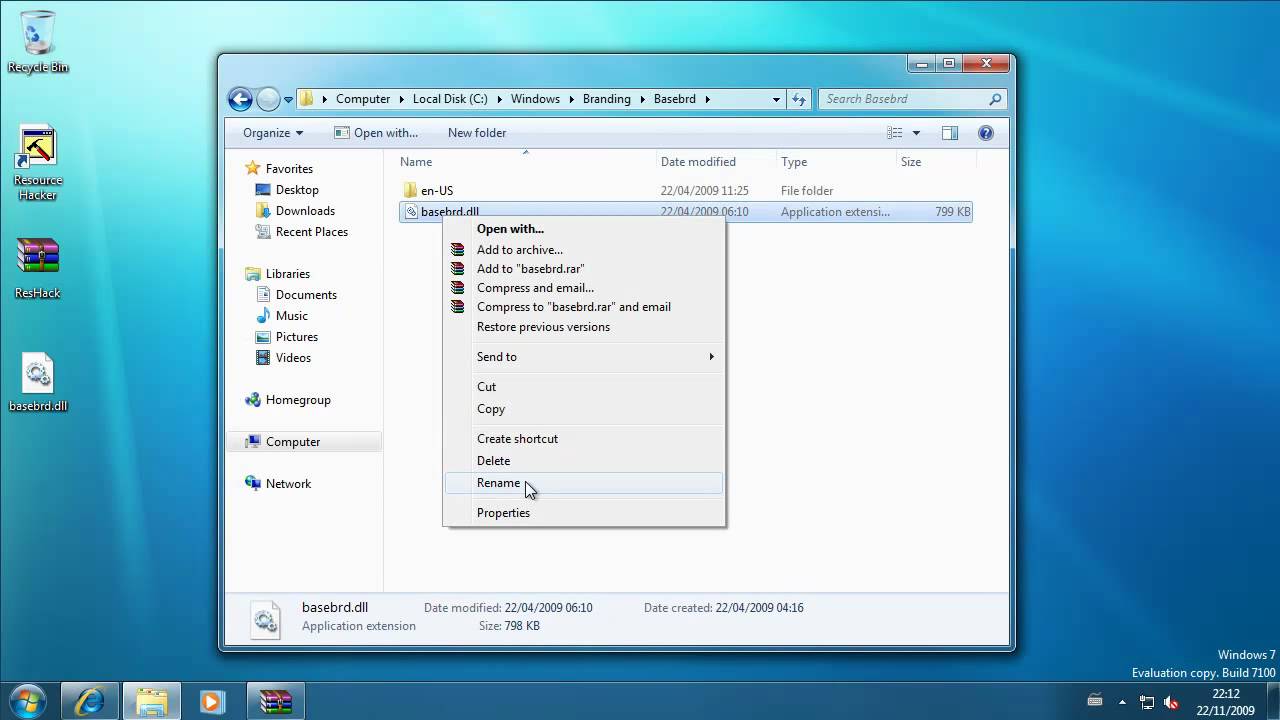Image resolution: width=1280 pixels, height=720 pixels.
Task: Launch Windows Media Player from taskbar
Action: click(x=212, y=701)
